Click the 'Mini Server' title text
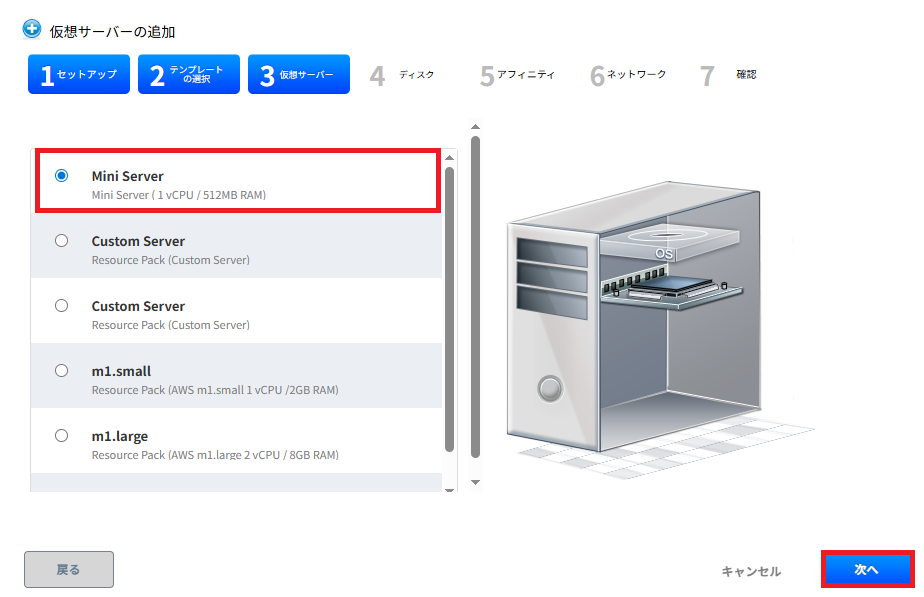924x597 pixels. pyautogui.click(x=128, y=176)
